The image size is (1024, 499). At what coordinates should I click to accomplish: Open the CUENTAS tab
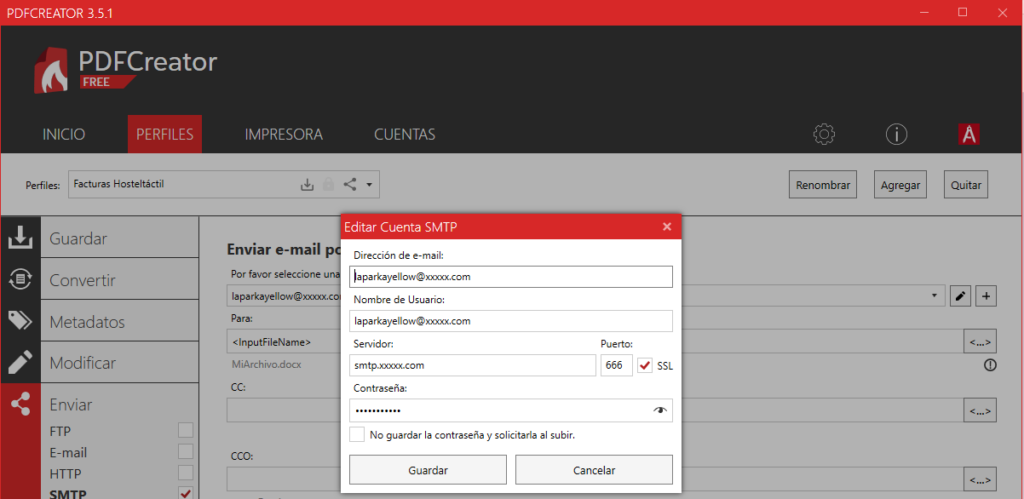tap(404, 134)
